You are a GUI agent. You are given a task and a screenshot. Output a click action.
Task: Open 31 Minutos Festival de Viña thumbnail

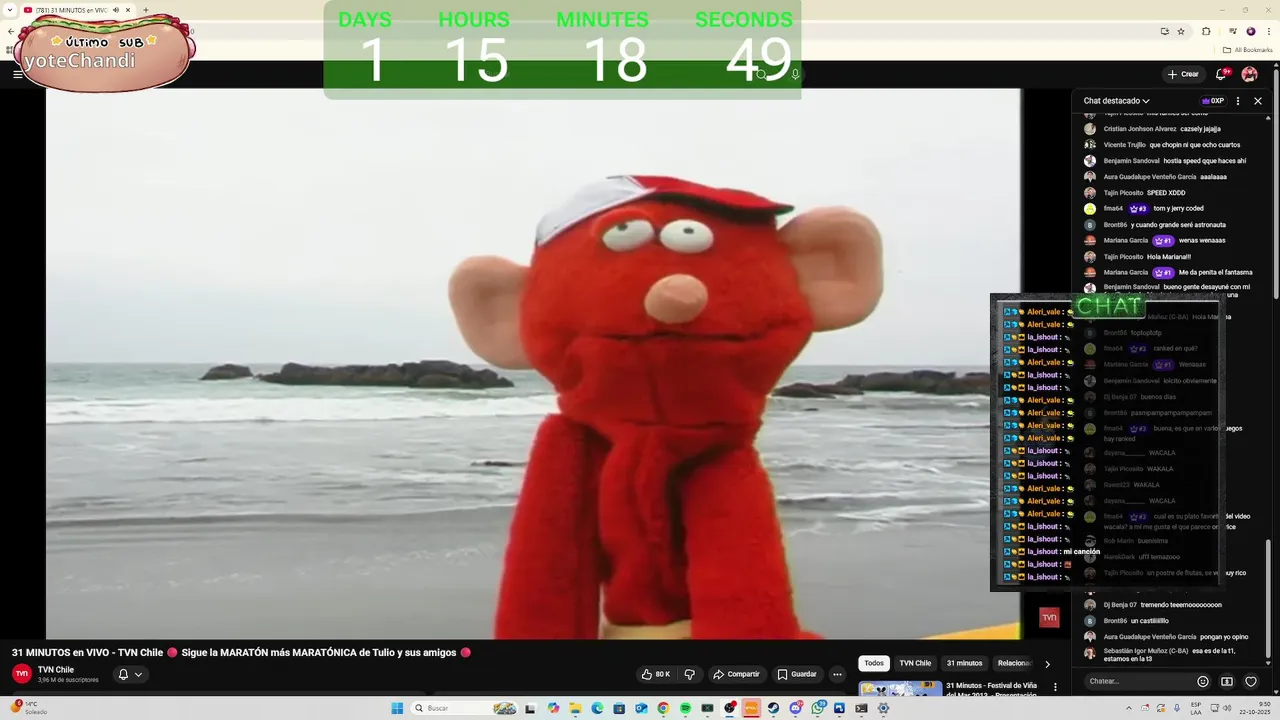[900, 688]
